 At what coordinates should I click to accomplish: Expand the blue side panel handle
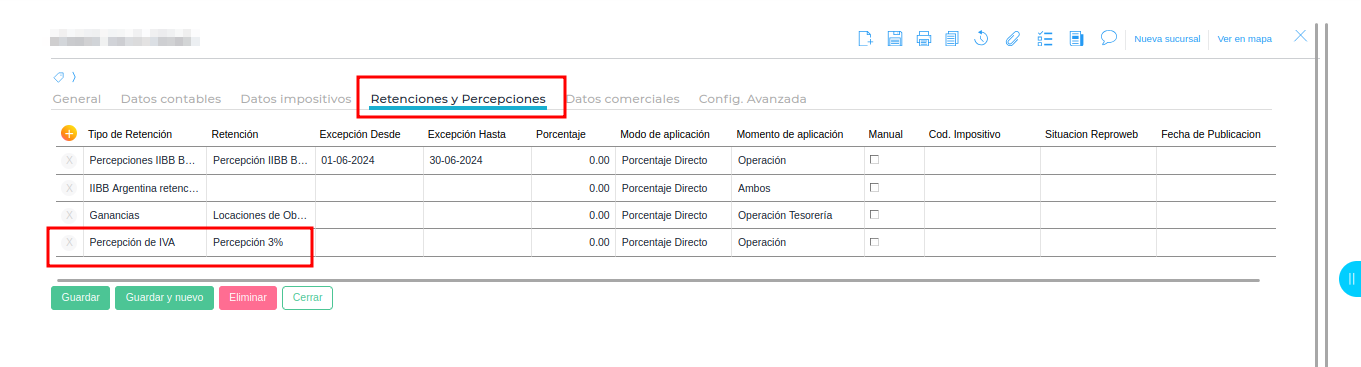[1350, 279]
